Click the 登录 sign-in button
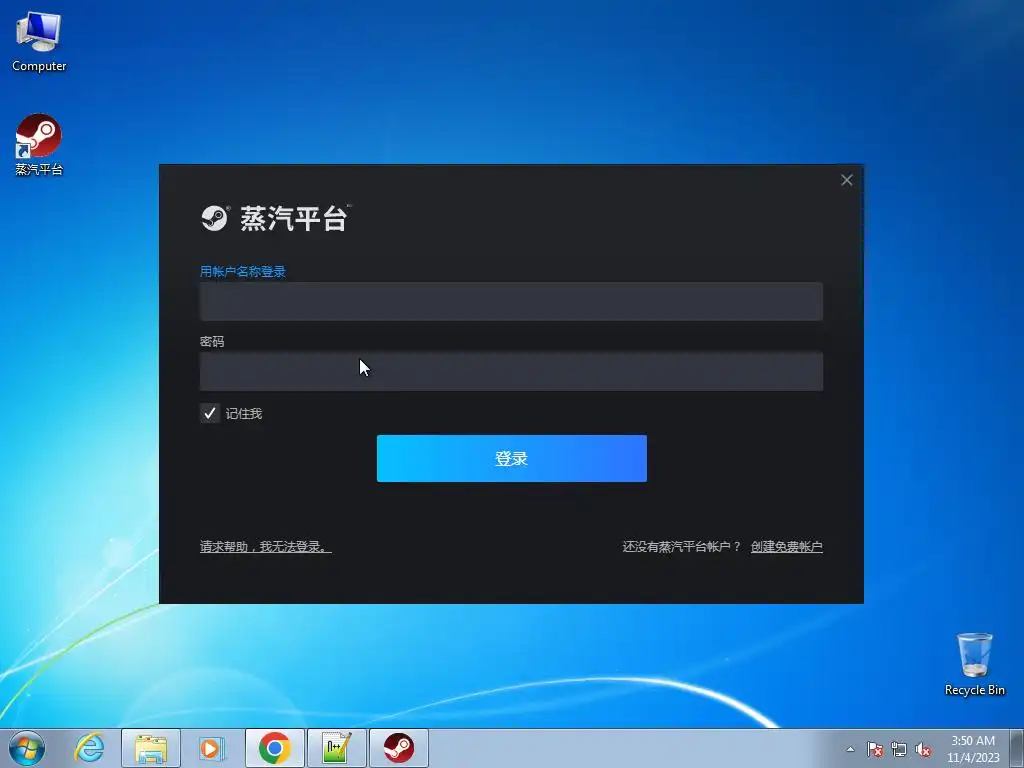 point(511,458)
